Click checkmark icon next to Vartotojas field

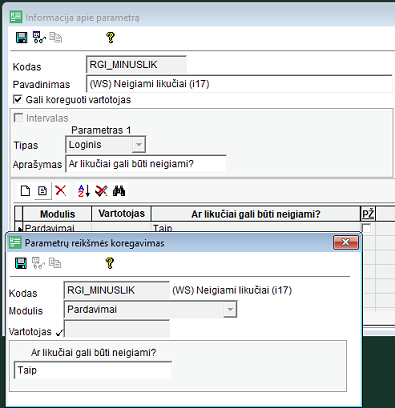59,332
